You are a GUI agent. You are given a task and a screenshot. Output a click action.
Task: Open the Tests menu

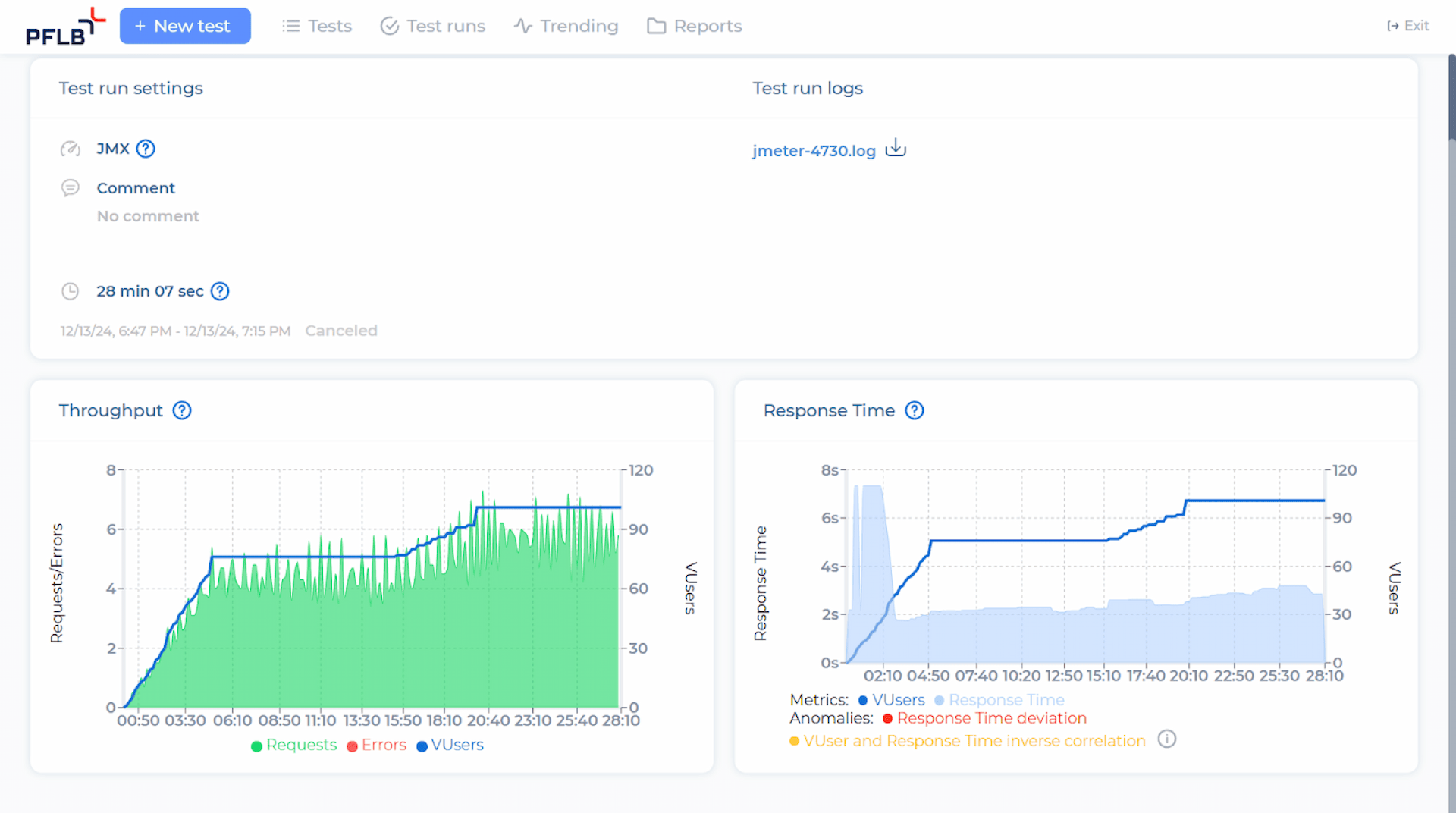tap(317, 26)
